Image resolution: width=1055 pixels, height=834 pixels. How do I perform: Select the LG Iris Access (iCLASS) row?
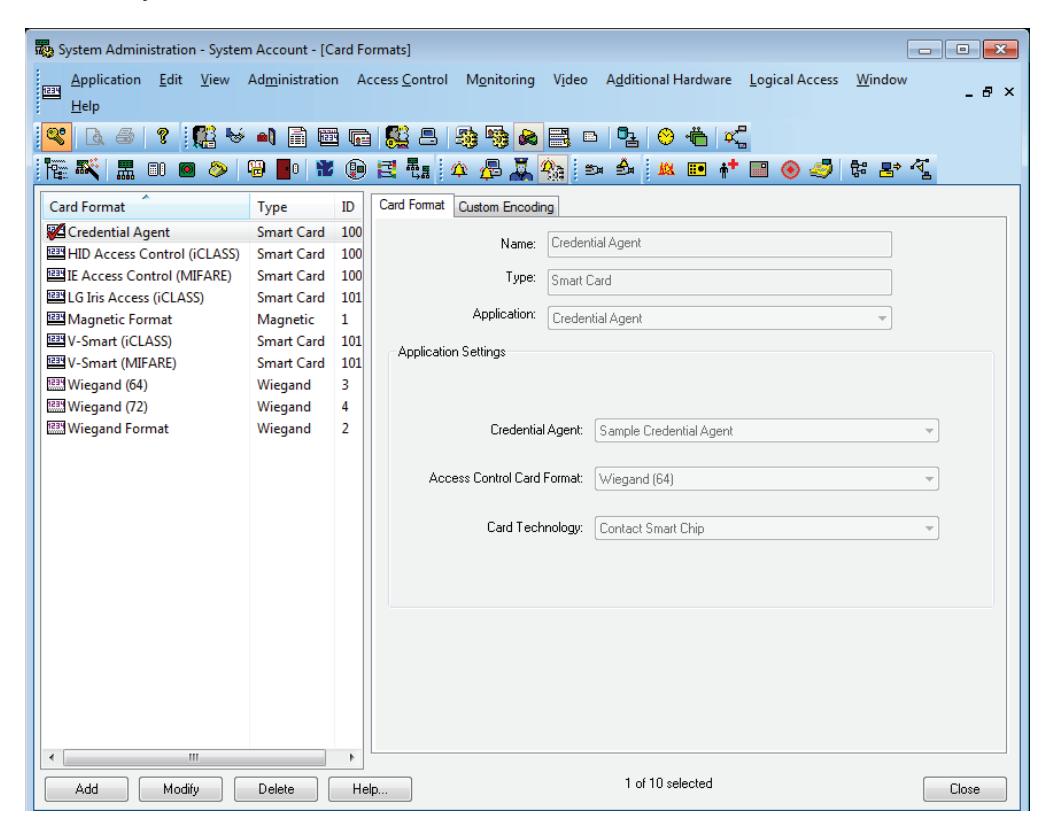click(x=203, y=297)
